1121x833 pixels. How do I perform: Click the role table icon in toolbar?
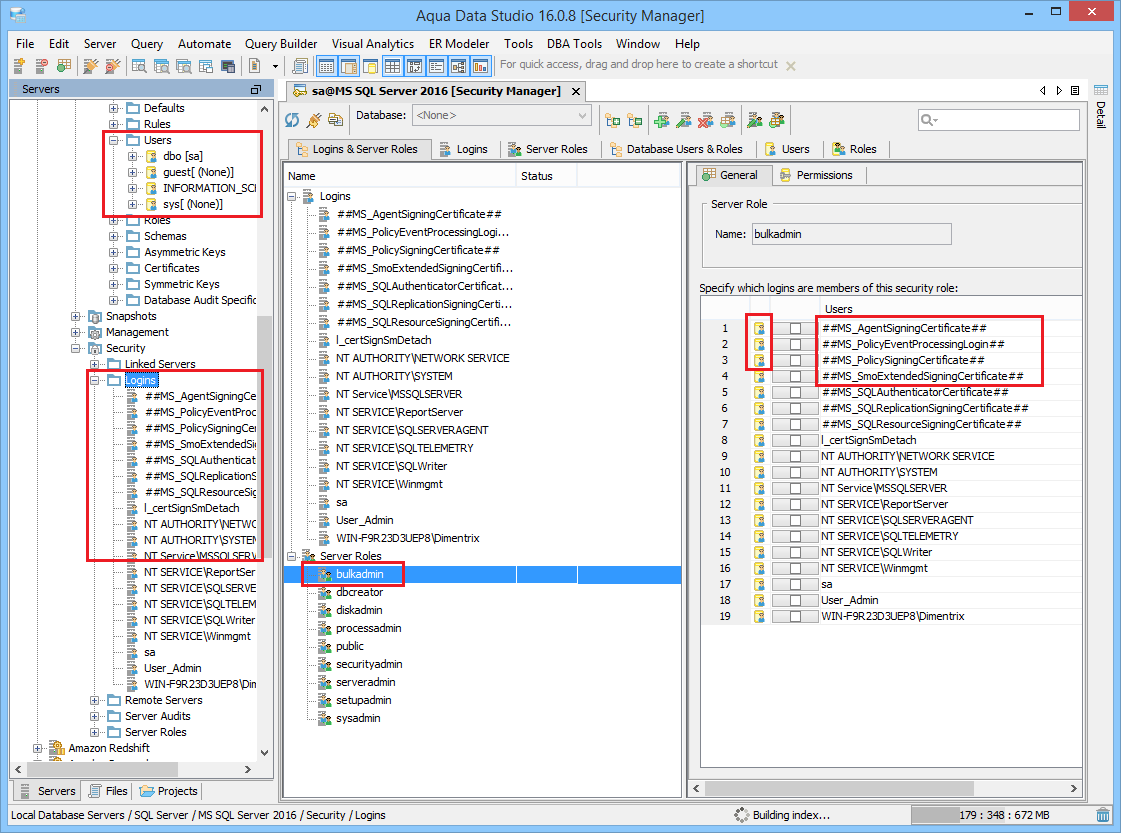pyautogui.click(x=777, y=120)
